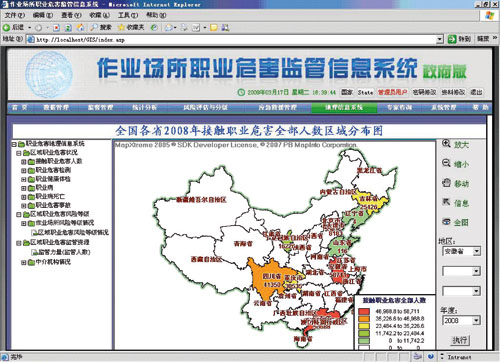
Task: Click the 退出 logout link in header
Action: coord(476,92)
